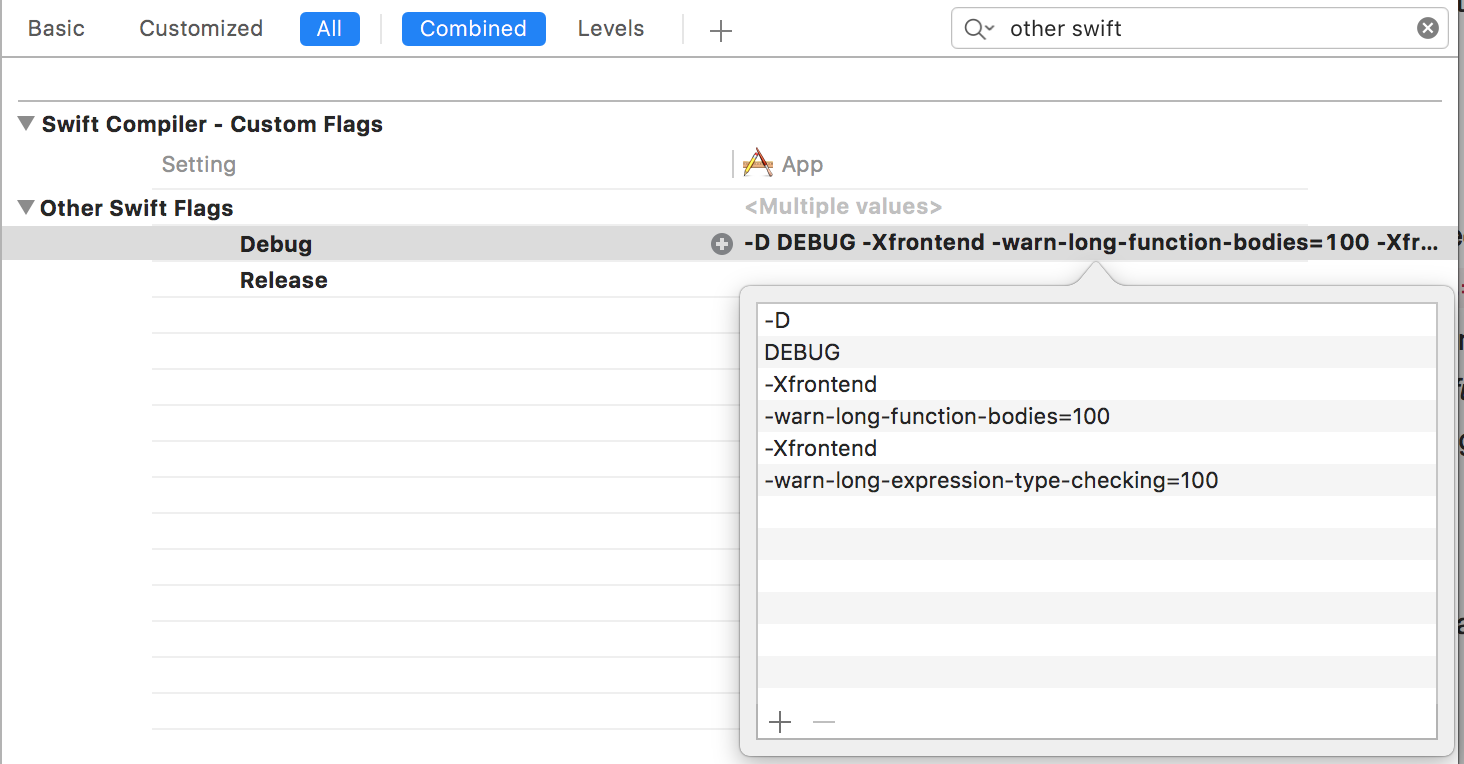
Task: Select the DEBUG flag entry
Action: tap(802, 352)
